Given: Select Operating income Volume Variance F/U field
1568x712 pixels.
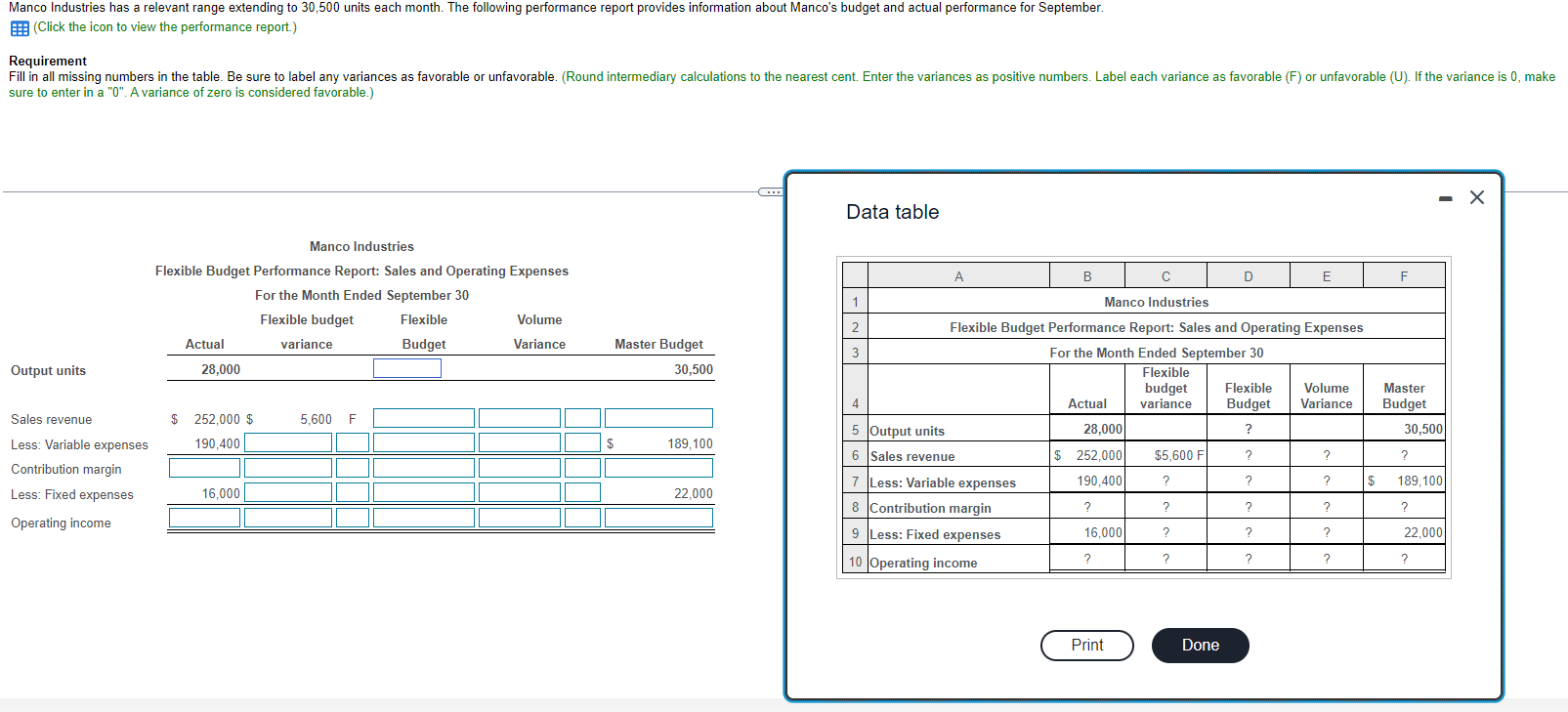Looking at the screenshot, I should point(582,518).
